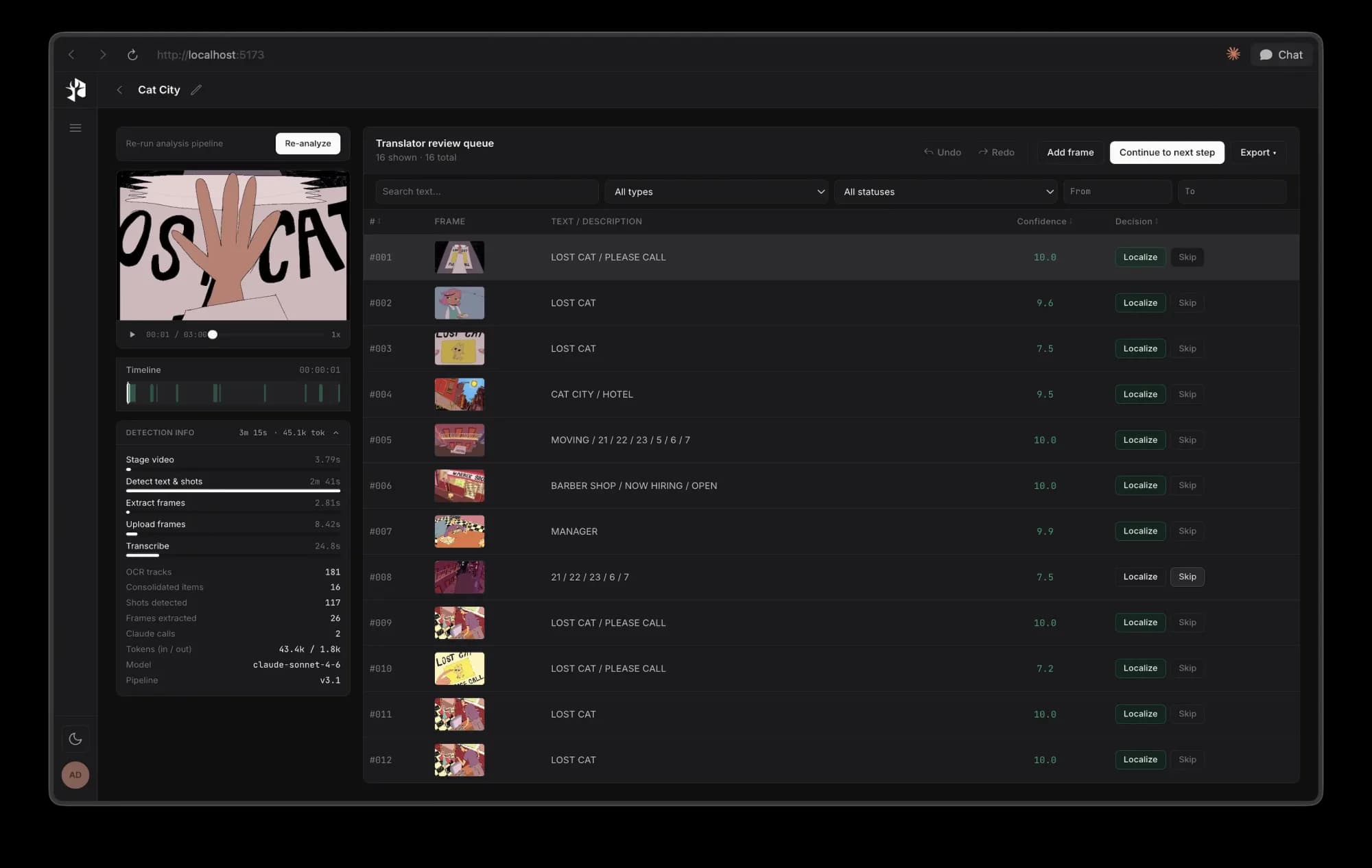Set row #008 decision to Localize
The image size is (1372, 868).
pos(1139,577)
